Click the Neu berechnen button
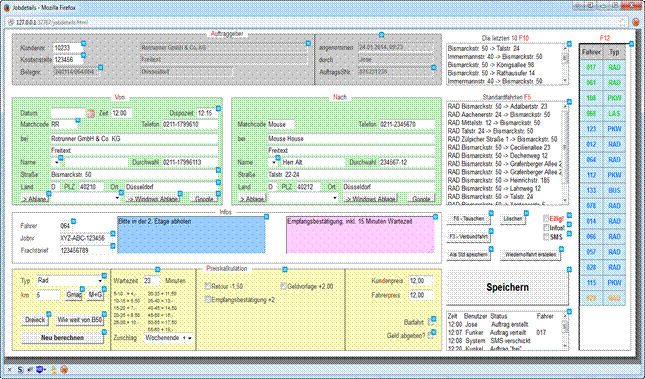645x379 pixels. pyautogui.click(x=62, y=338)
